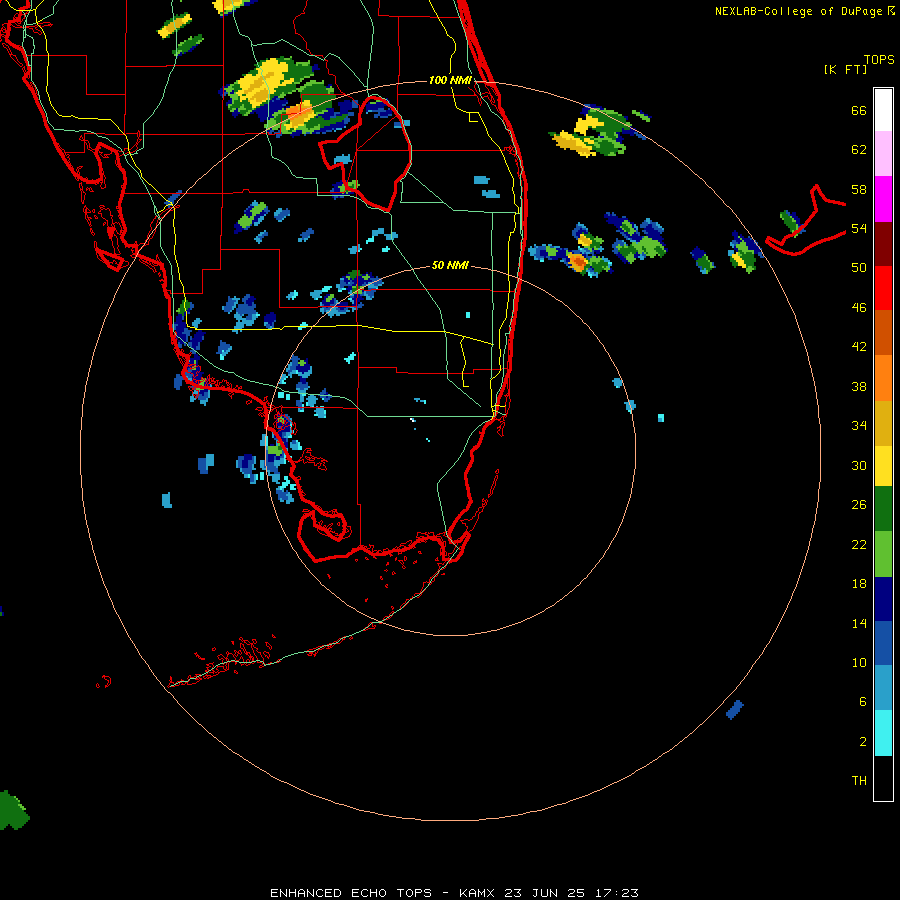
Task: Click the navy 22 kft legend swatch
Action: tap(883, 599)
